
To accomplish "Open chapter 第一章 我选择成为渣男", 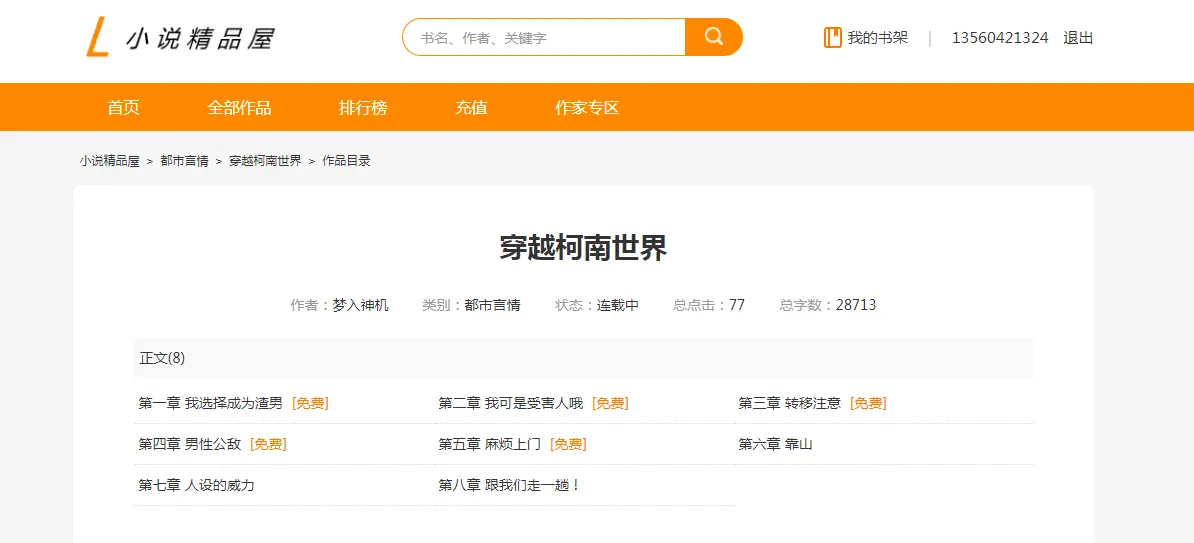I will tap(210, 403).
